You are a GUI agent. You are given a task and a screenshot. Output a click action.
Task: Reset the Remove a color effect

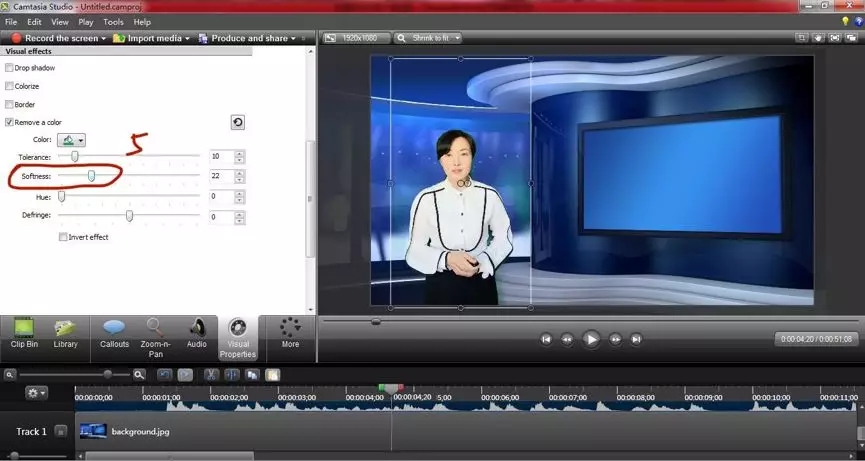[x=237, y=122]
